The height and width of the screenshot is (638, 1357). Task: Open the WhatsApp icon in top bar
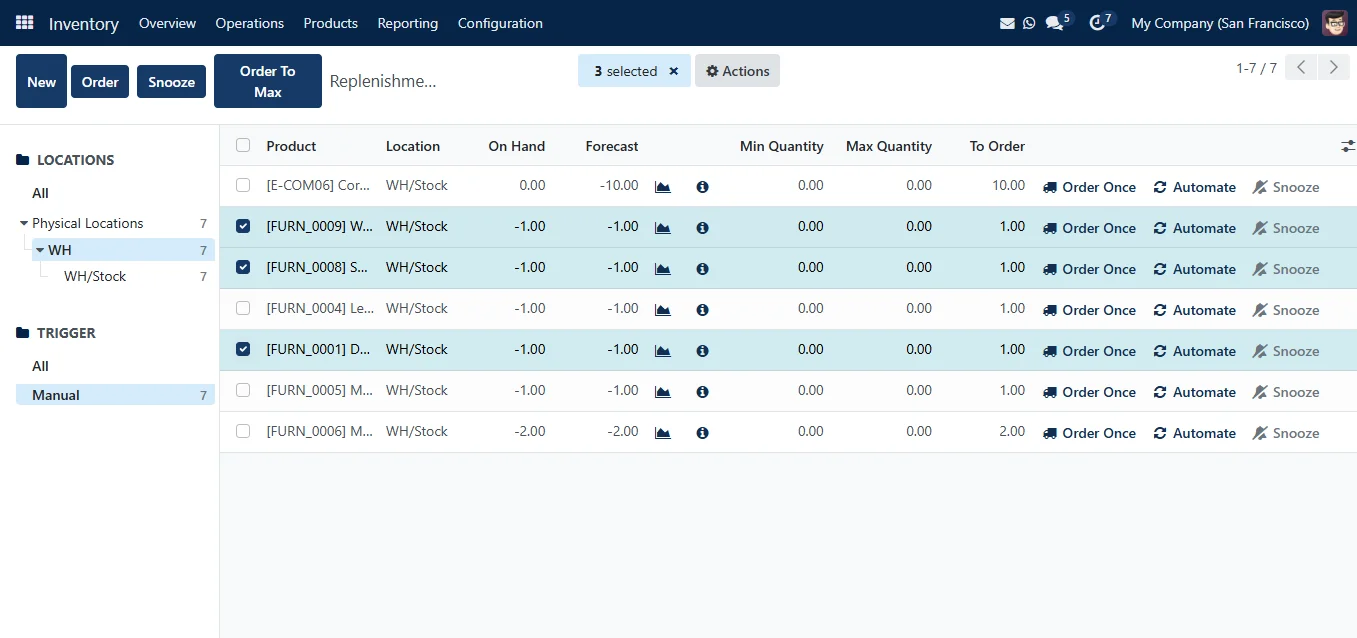1029,23
